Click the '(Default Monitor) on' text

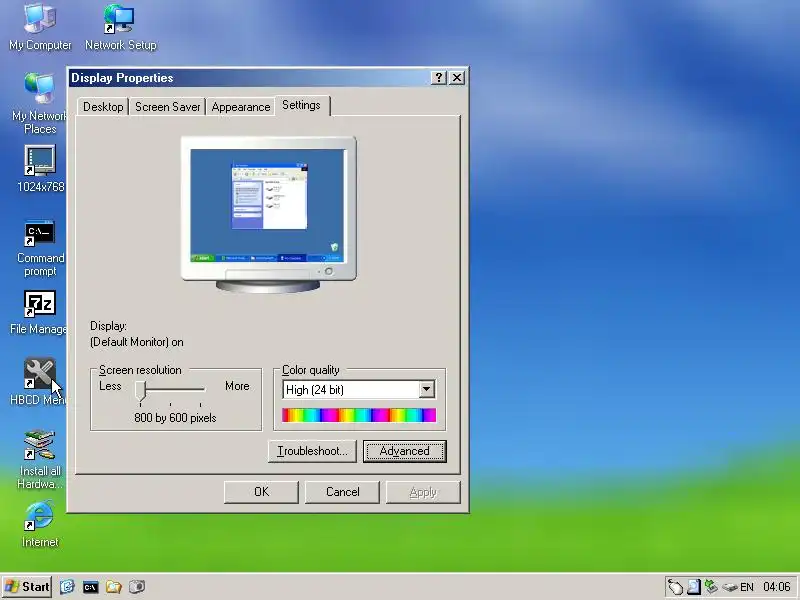coord(137,342)
